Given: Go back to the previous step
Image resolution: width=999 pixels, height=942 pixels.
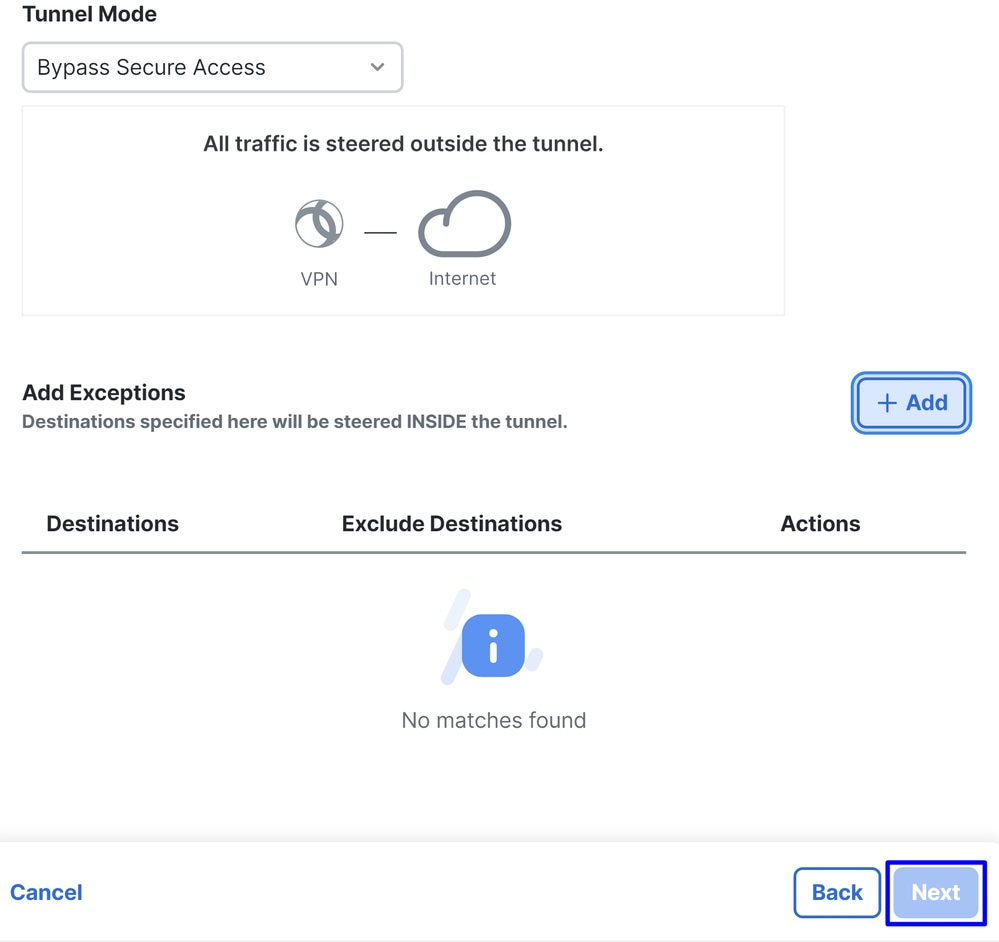Looking at the screenshot, I should point(837,892).
